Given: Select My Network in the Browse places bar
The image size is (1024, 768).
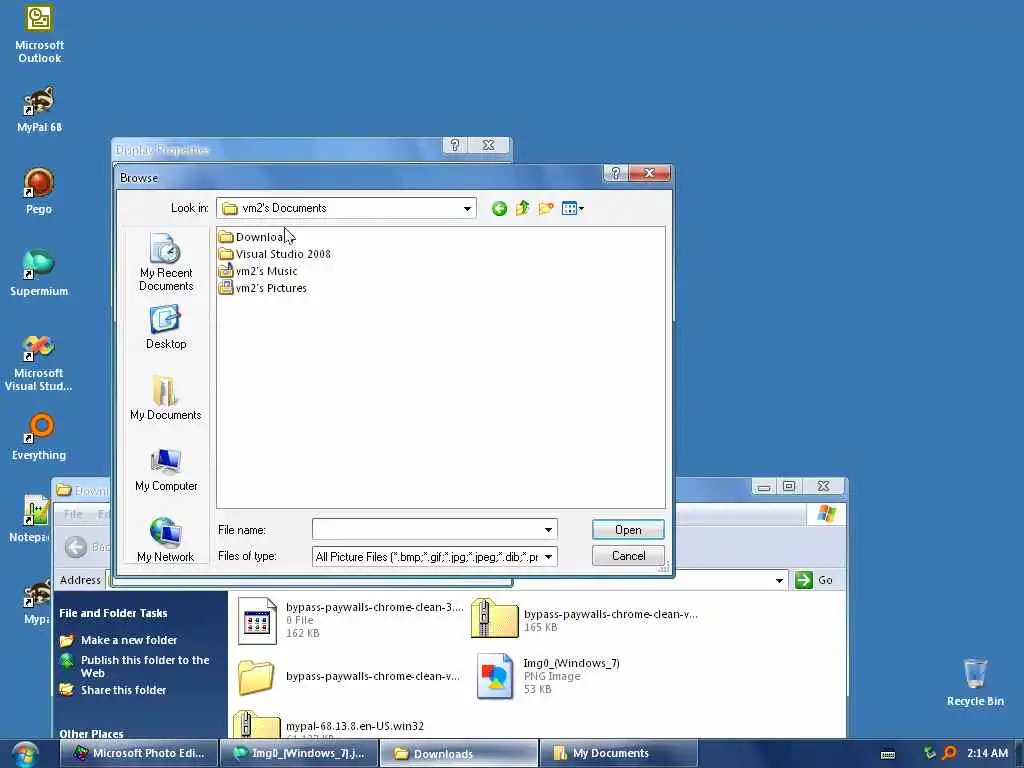Looking at the screenshot, I should 166,539.
